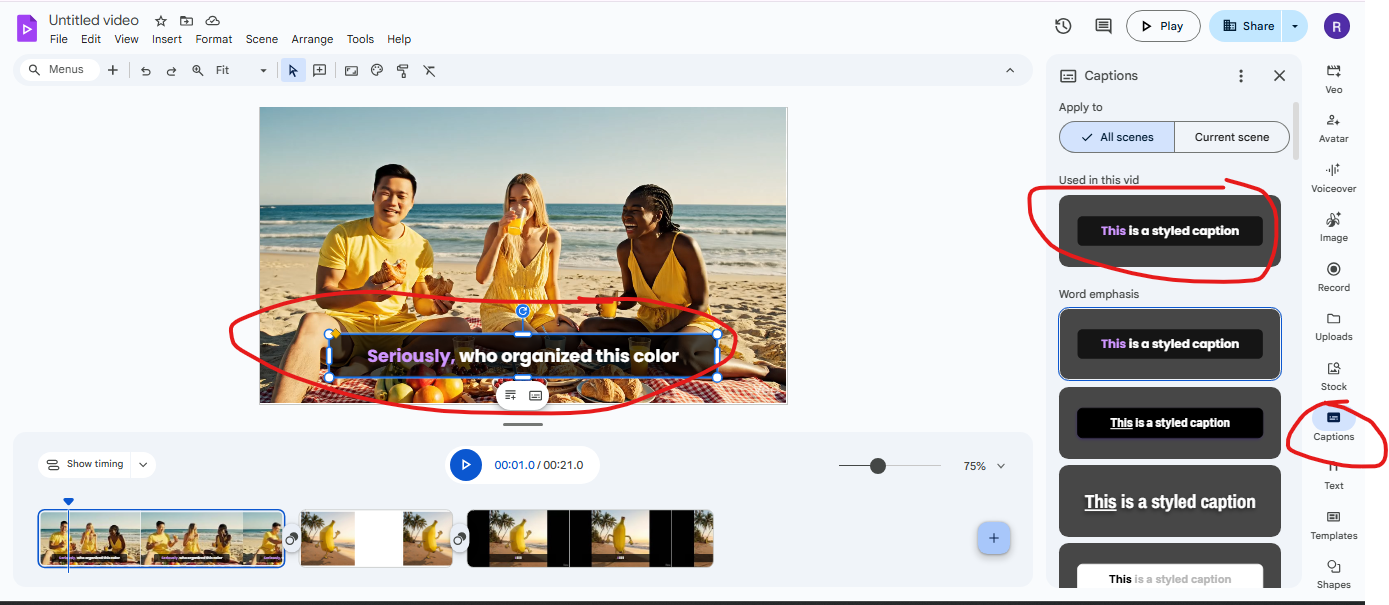Screen dimensions: 1389x605
Task: Click the Play button at top
Action: point(1163,26)
